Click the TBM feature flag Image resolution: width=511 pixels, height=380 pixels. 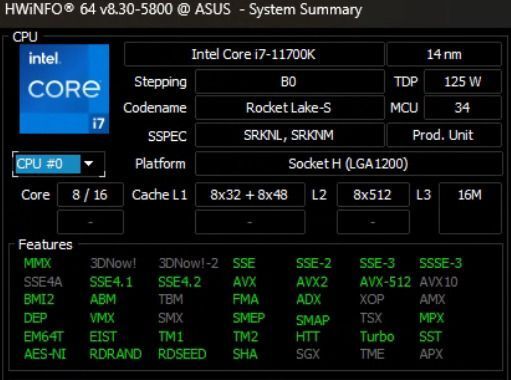tap(171, 299)
